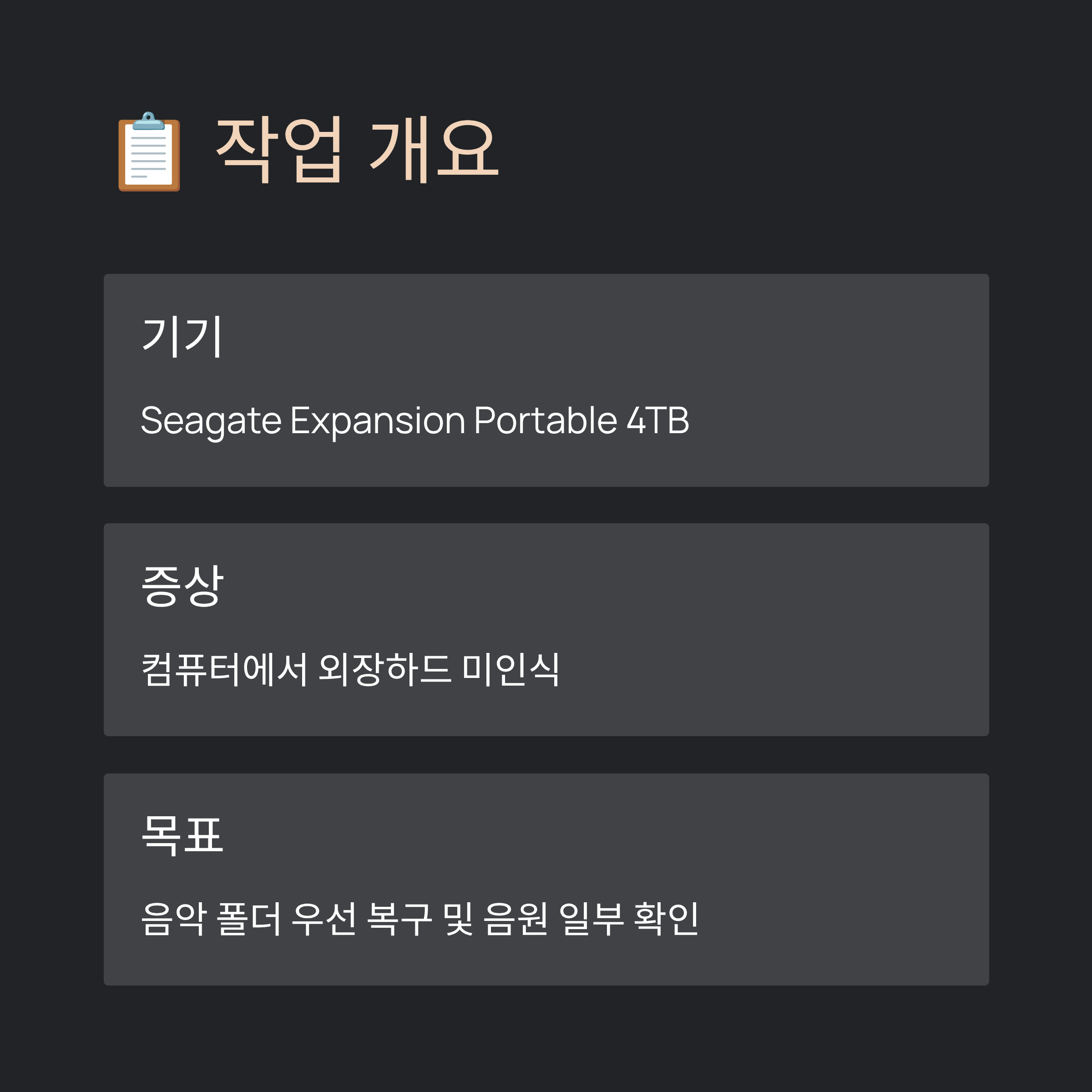This screenshot has height=1092, width=1092.
Task: Select the word Portable in device name
Action: pyautogui.click(x=545, y=420)
